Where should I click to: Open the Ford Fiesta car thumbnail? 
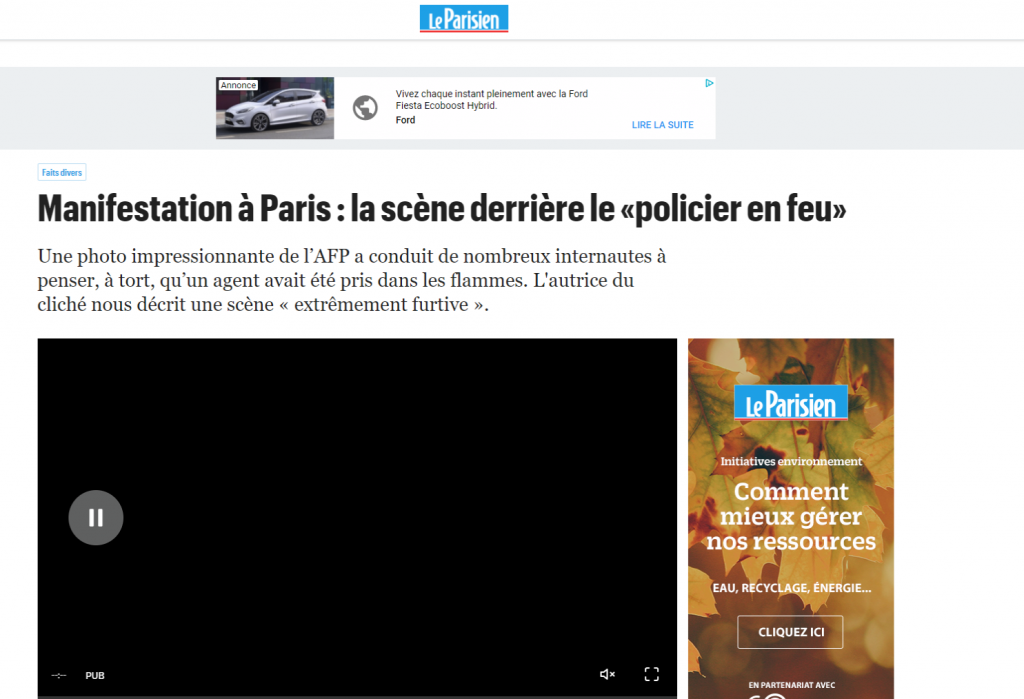click(x=275, y=108)
